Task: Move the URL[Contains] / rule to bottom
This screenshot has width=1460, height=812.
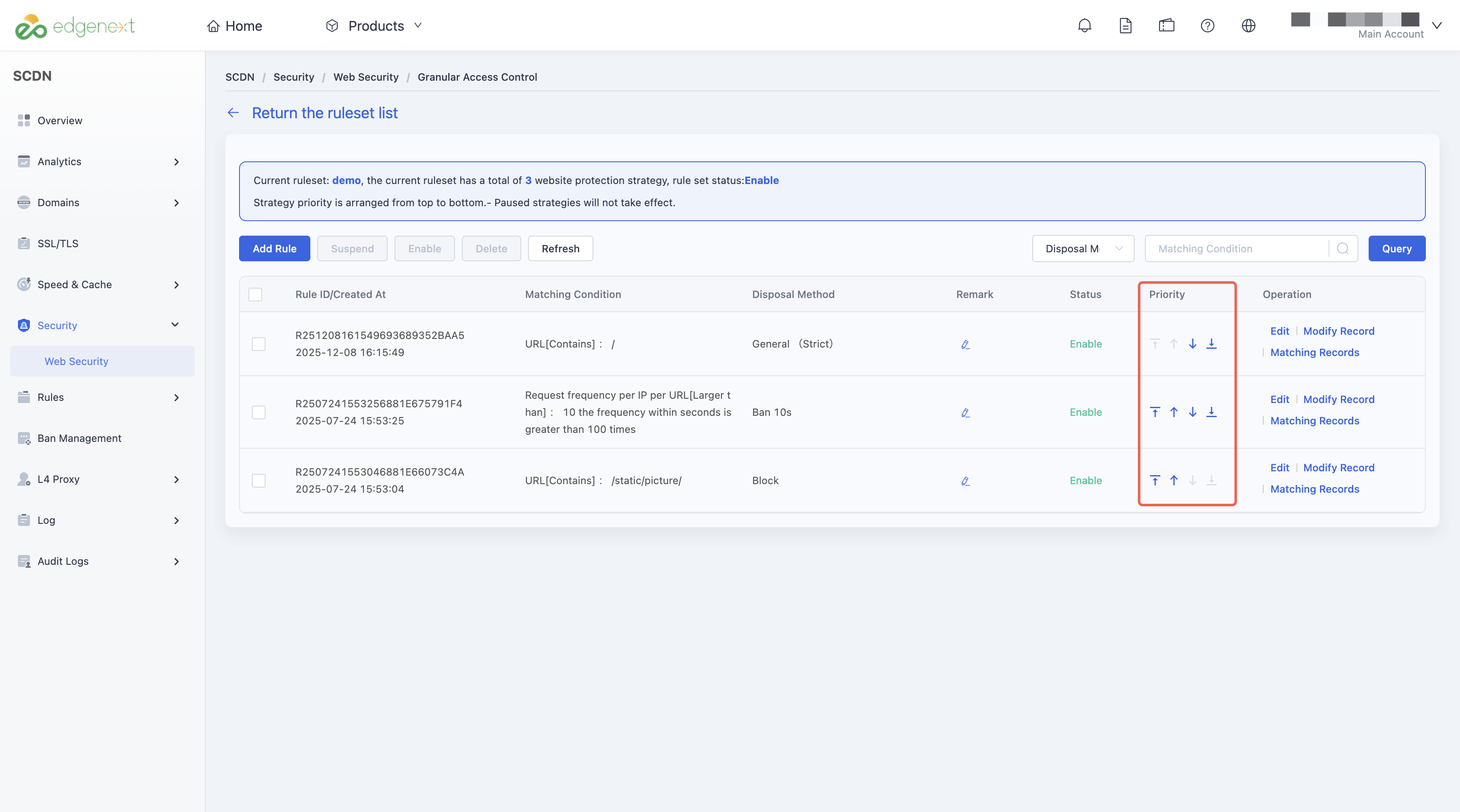Action: tap(1211, 343)
